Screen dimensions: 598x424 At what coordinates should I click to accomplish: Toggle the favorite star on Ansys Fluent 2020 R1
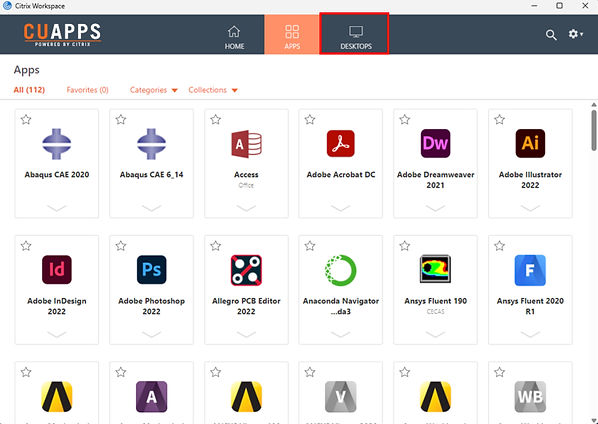[499, 246]
